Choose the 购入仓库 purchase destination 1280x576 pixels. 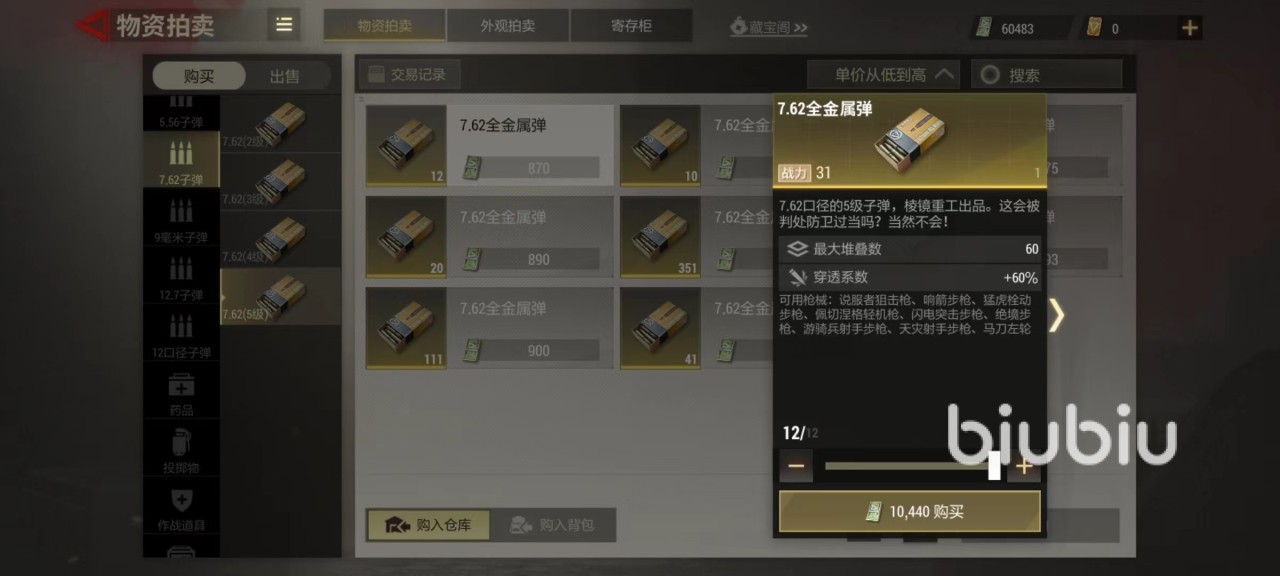[429, 525]
